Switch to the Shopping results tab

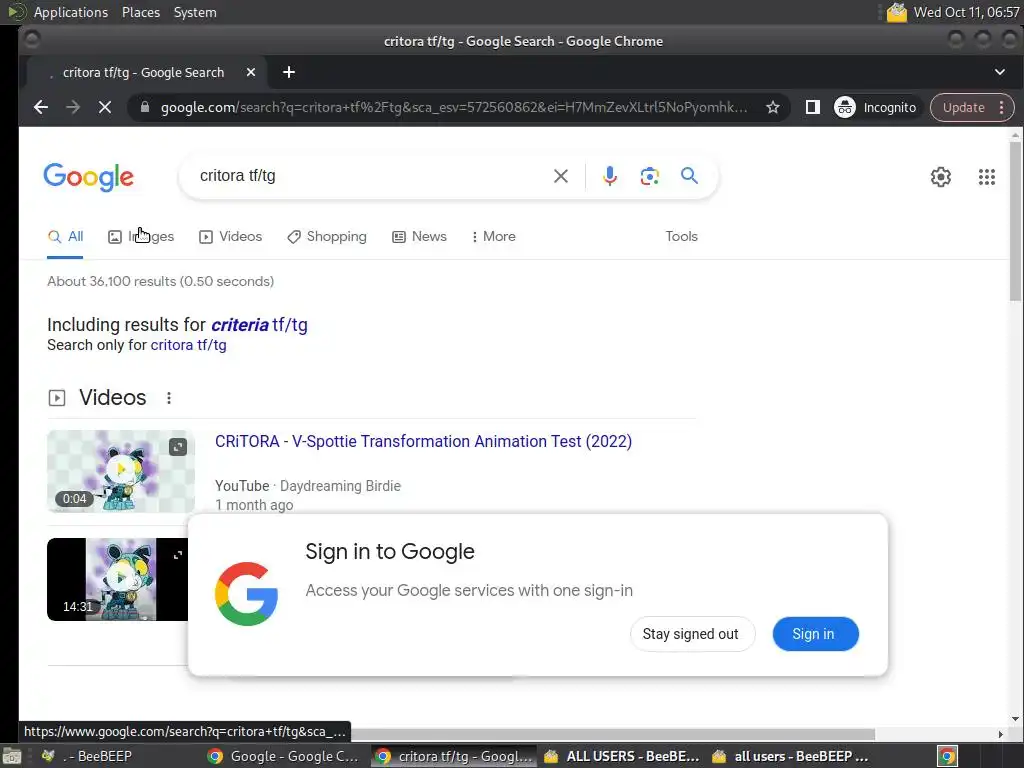(327, 236)
